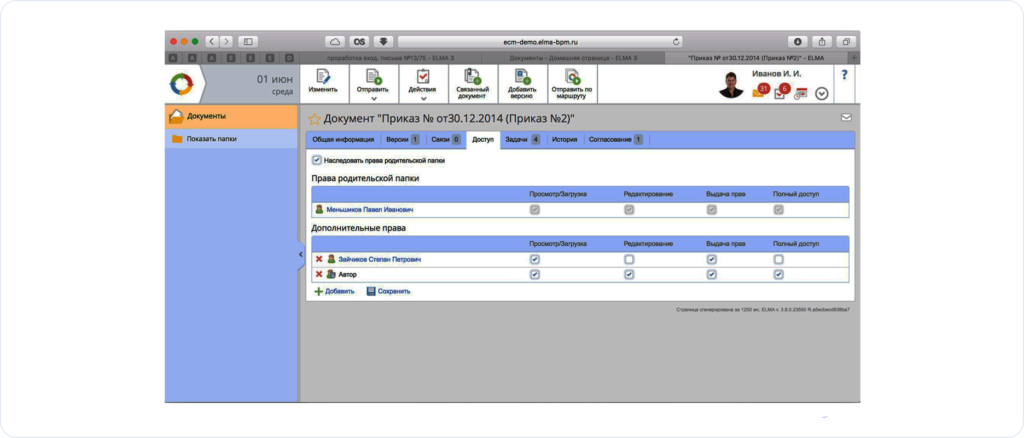
Task: Open the user menu chevron under Иванов И. И.
Action: tap(822, 94)
